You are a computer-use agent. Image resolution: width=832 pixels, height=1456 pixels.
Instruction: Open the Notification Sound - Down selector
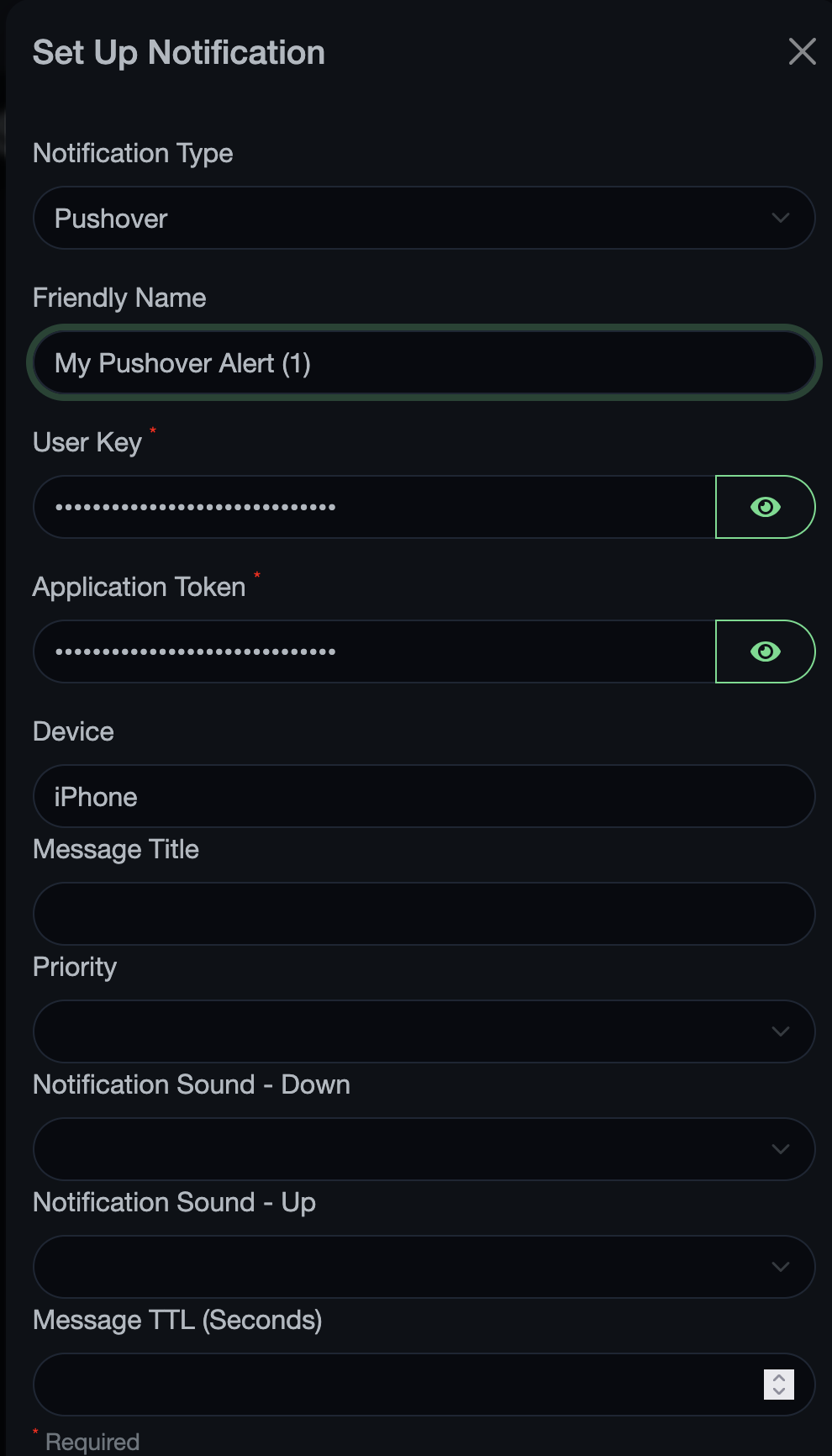click(x=424, y=1149)
